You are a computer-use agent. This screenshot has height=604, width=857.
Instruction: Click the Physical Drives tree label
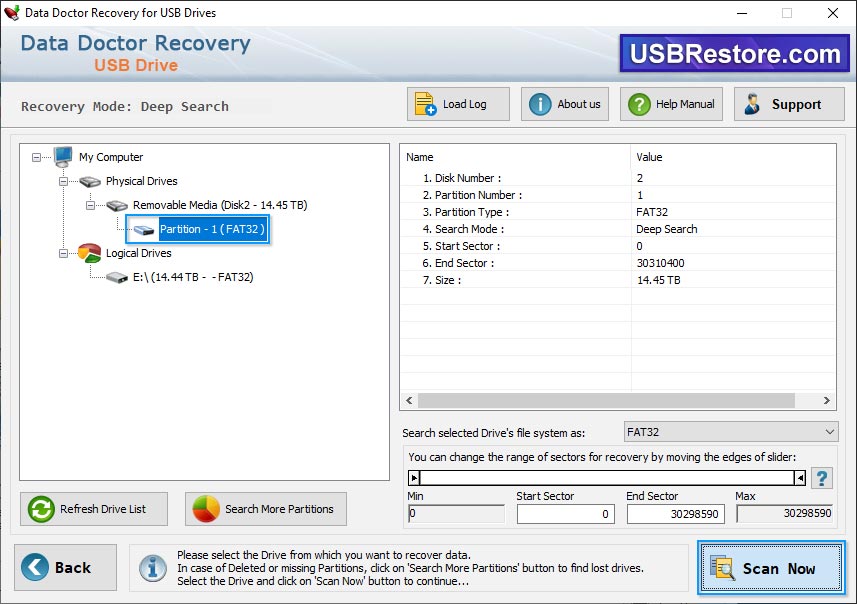click(x=142, y=181)
